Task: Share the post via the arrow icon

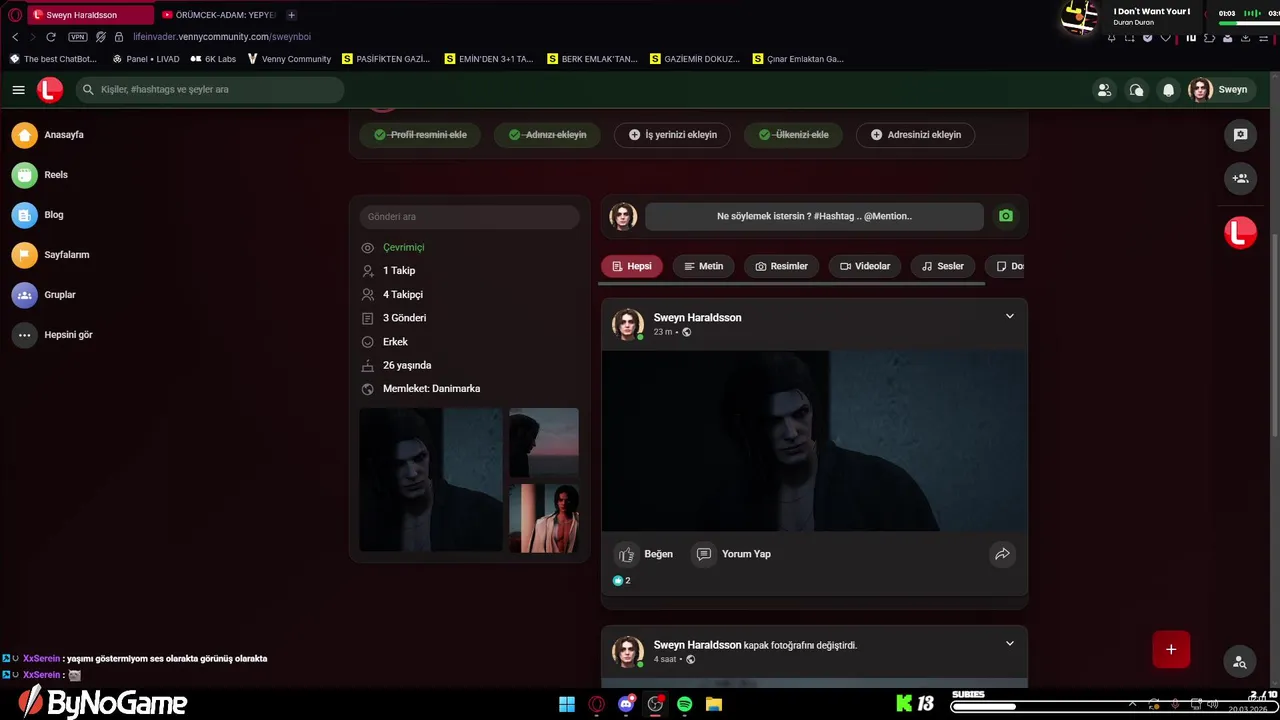Action: (x=1002, y=554)
